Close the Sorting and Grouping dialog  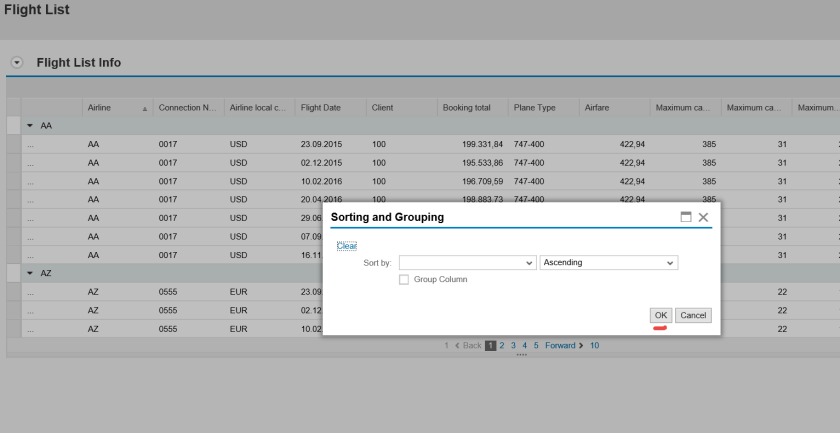pos(703,217)
